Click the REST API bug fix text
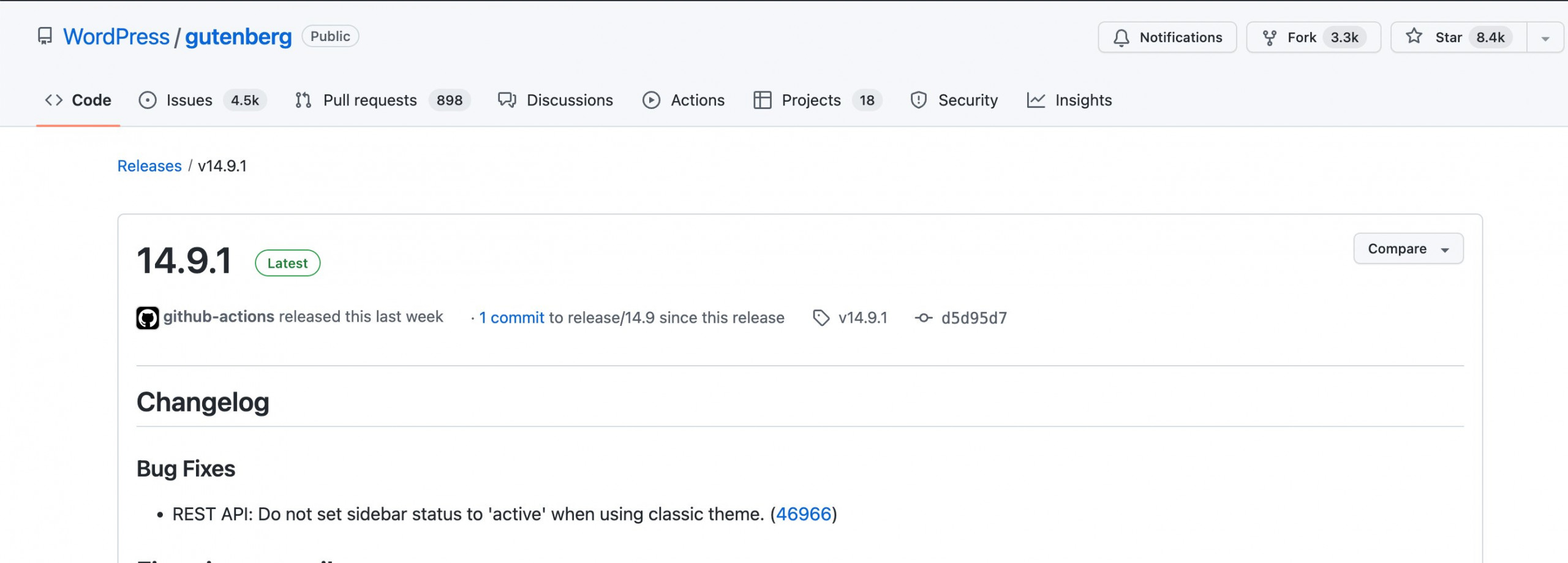Viewport: 1568px width, 563px height. coord(468,514)
